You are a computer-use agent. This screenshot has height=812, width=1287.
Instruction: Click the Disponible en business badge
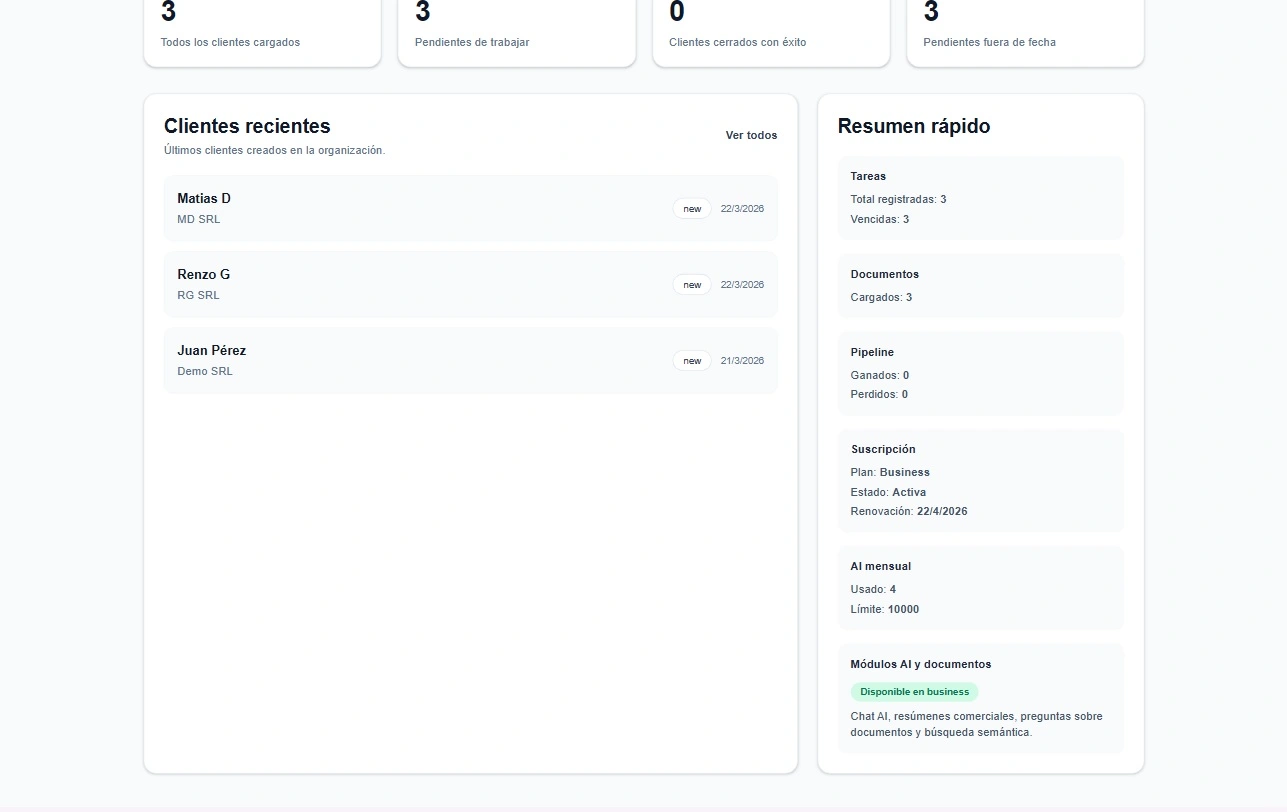click(914, 692)
